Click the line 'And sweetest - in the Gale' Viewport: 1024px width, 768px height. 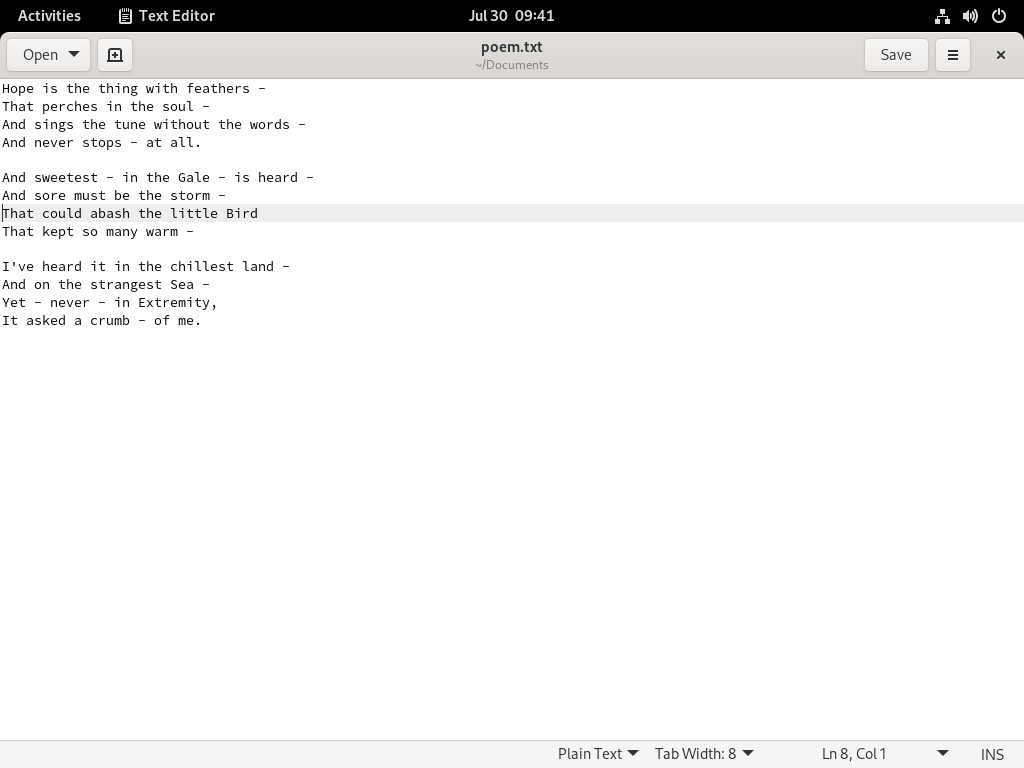coord(158,178)
